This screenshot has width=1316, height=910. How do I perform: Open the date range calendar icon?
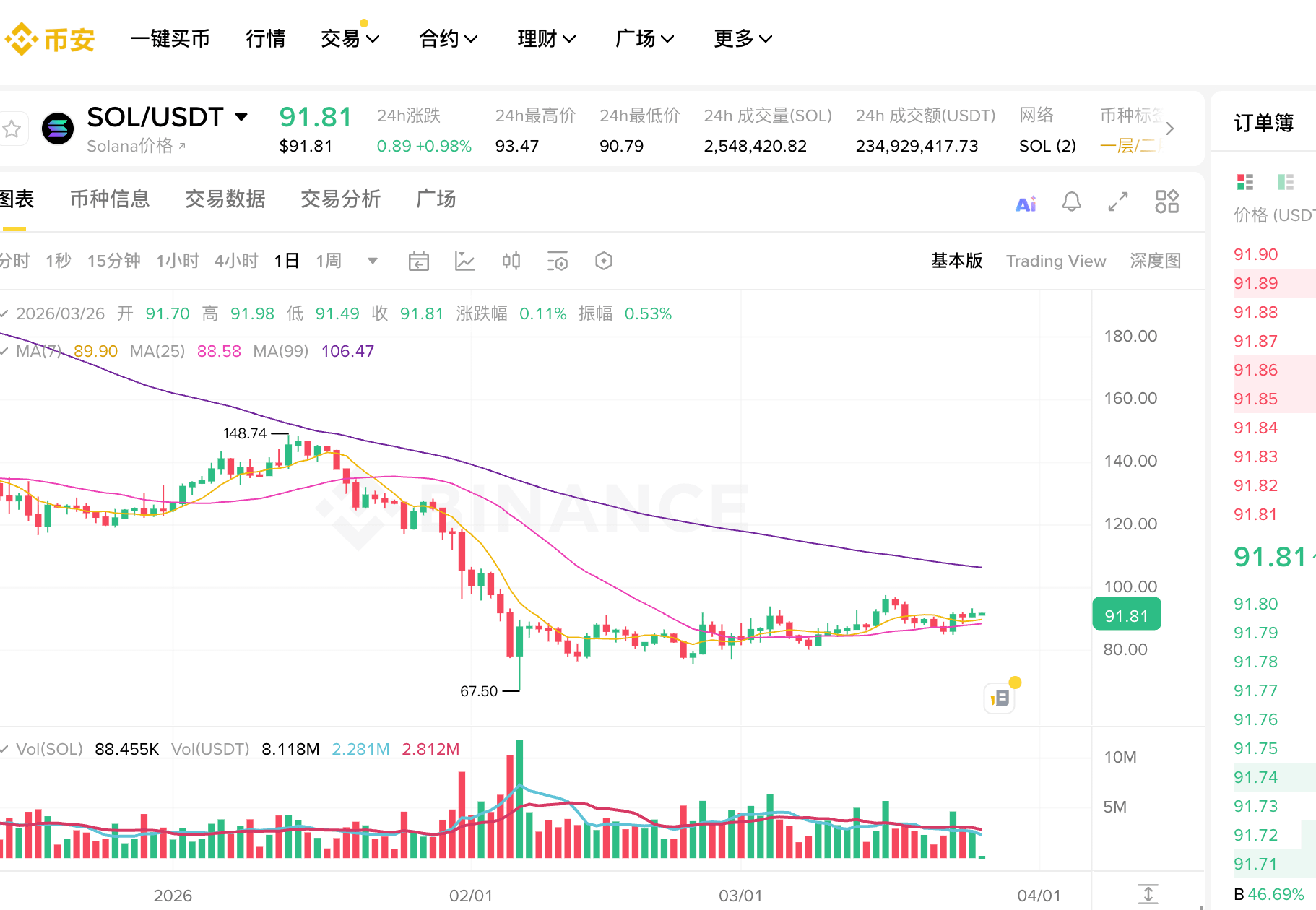pyautogui.click(x=419, y=261)
